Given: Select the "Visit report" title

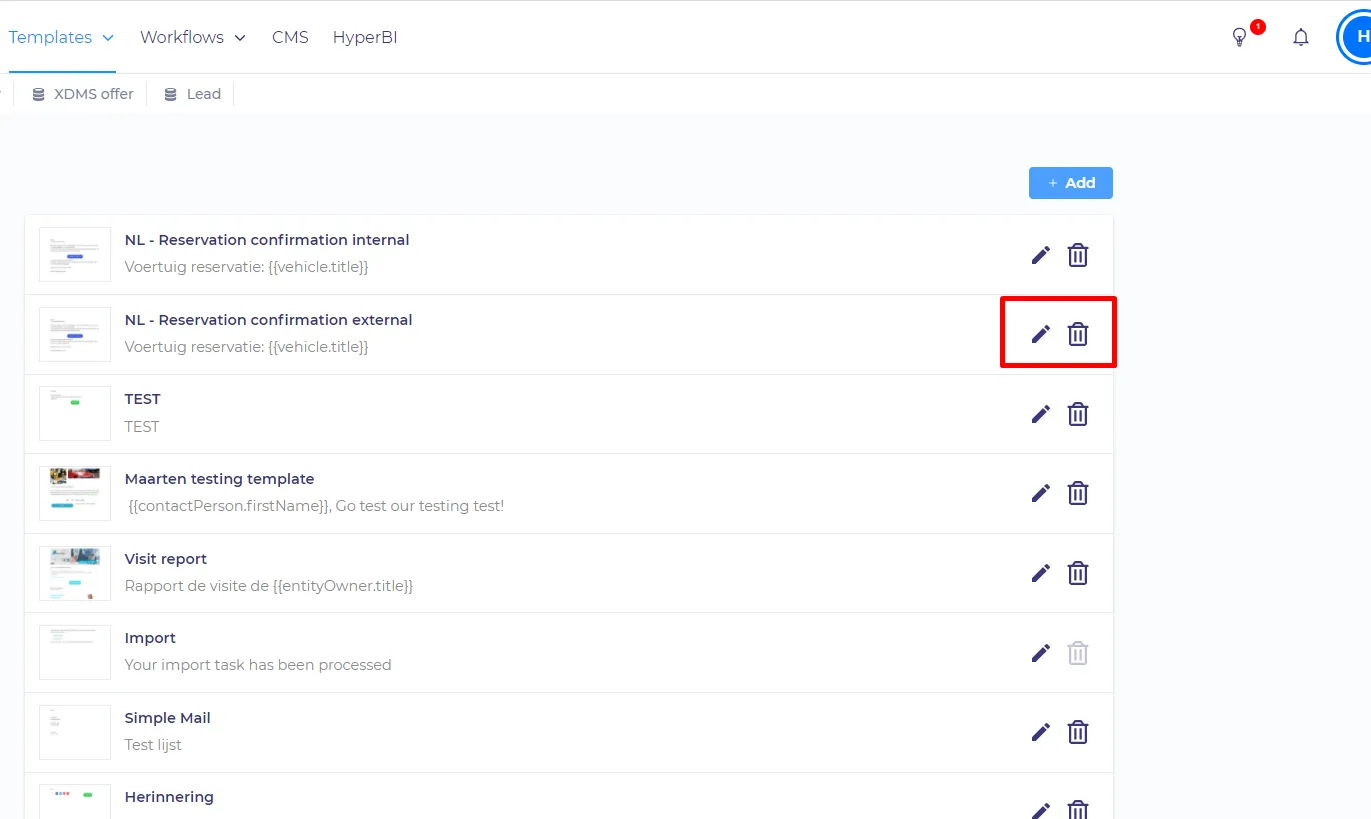Looking at the screenshot, I should coord(166,559).
